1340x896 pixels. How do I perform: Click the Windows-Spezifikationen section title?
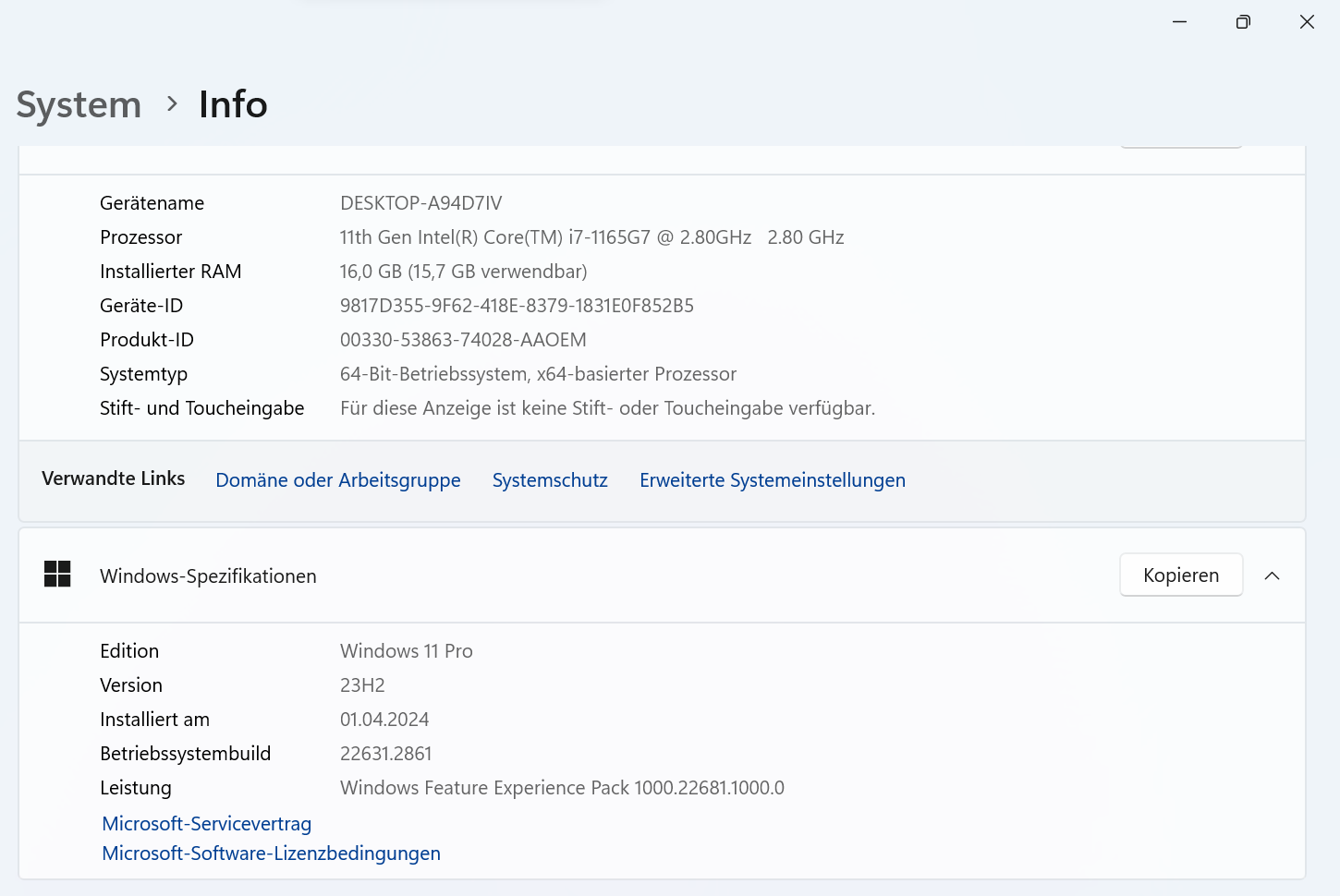208,576
